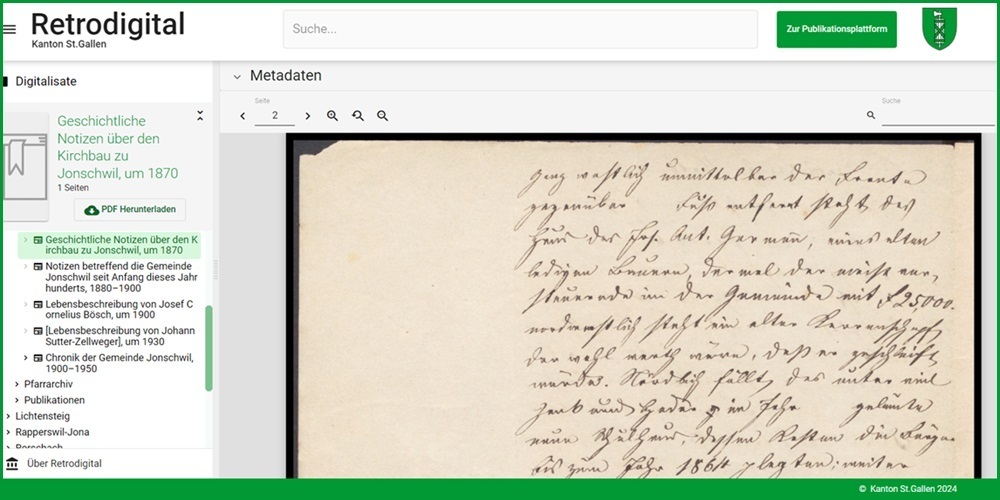Expand the Lichtensteig tree node
Image resolution: width=1000 pixels, height=500 pixels.
click(8, 416)
